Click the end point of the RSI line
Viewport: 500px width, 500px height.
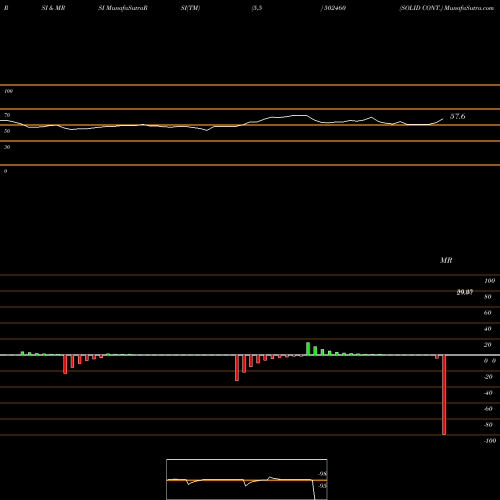(443, 118)
